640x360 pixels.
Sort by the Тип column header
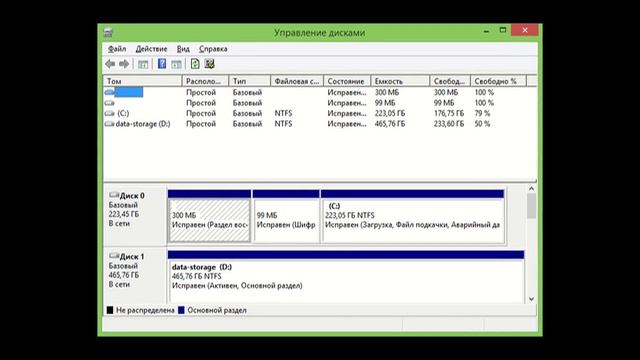pos(250,81)
